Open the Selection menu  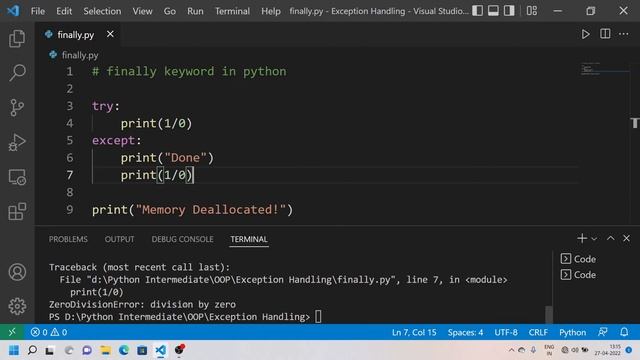tap(102, 11)
